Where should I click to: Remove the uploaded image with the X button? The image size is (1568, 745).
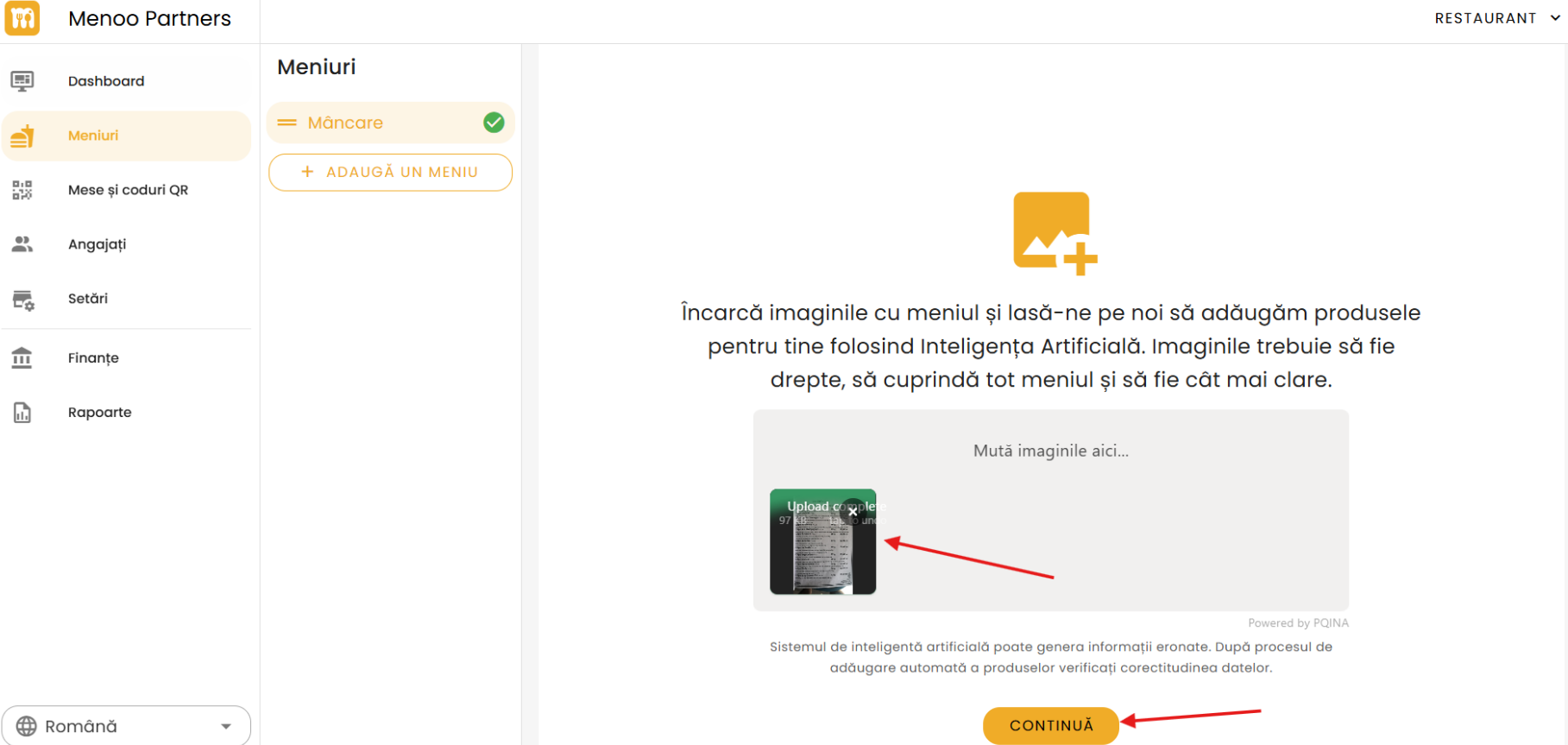(x=853, y=512)
